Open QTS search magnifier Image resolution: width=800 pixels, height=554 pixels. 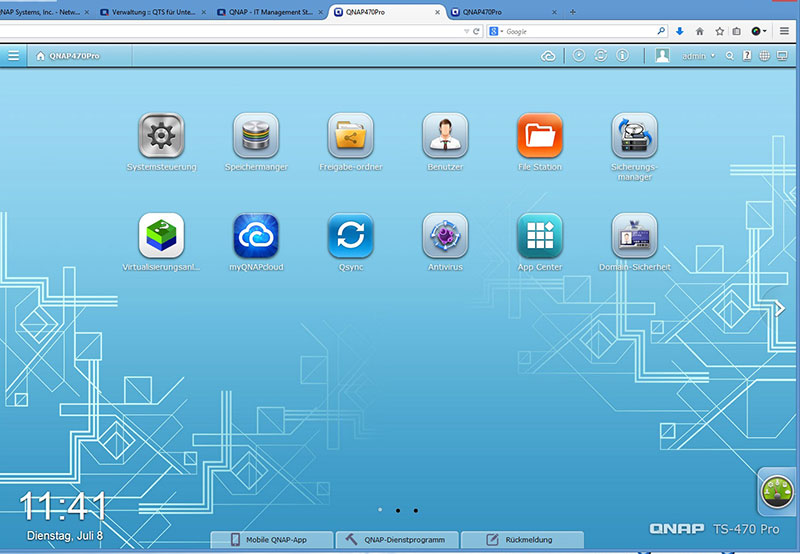pyautogui.click(x=730, y=56)
